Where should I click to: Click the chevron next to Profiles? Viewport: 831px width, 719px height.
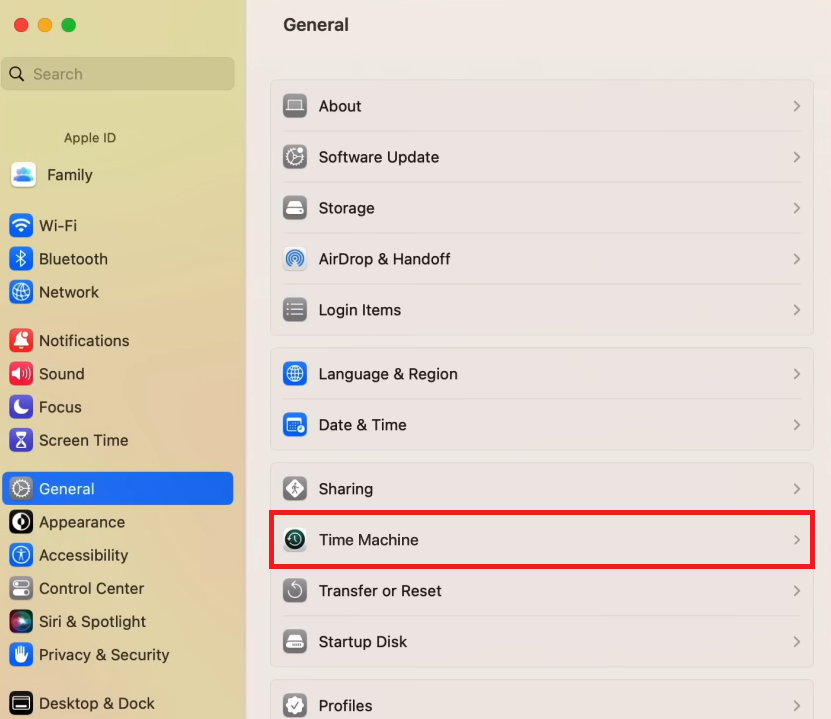797,705
